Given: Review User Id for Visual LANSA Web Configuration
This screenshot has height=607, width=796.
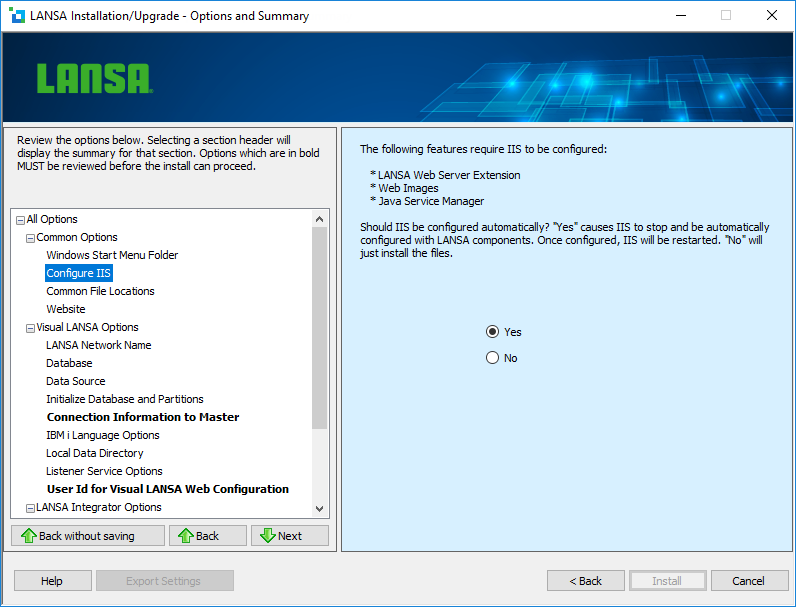Looking at the screenshot, I should pyautogui.click(x=168, y=489).
